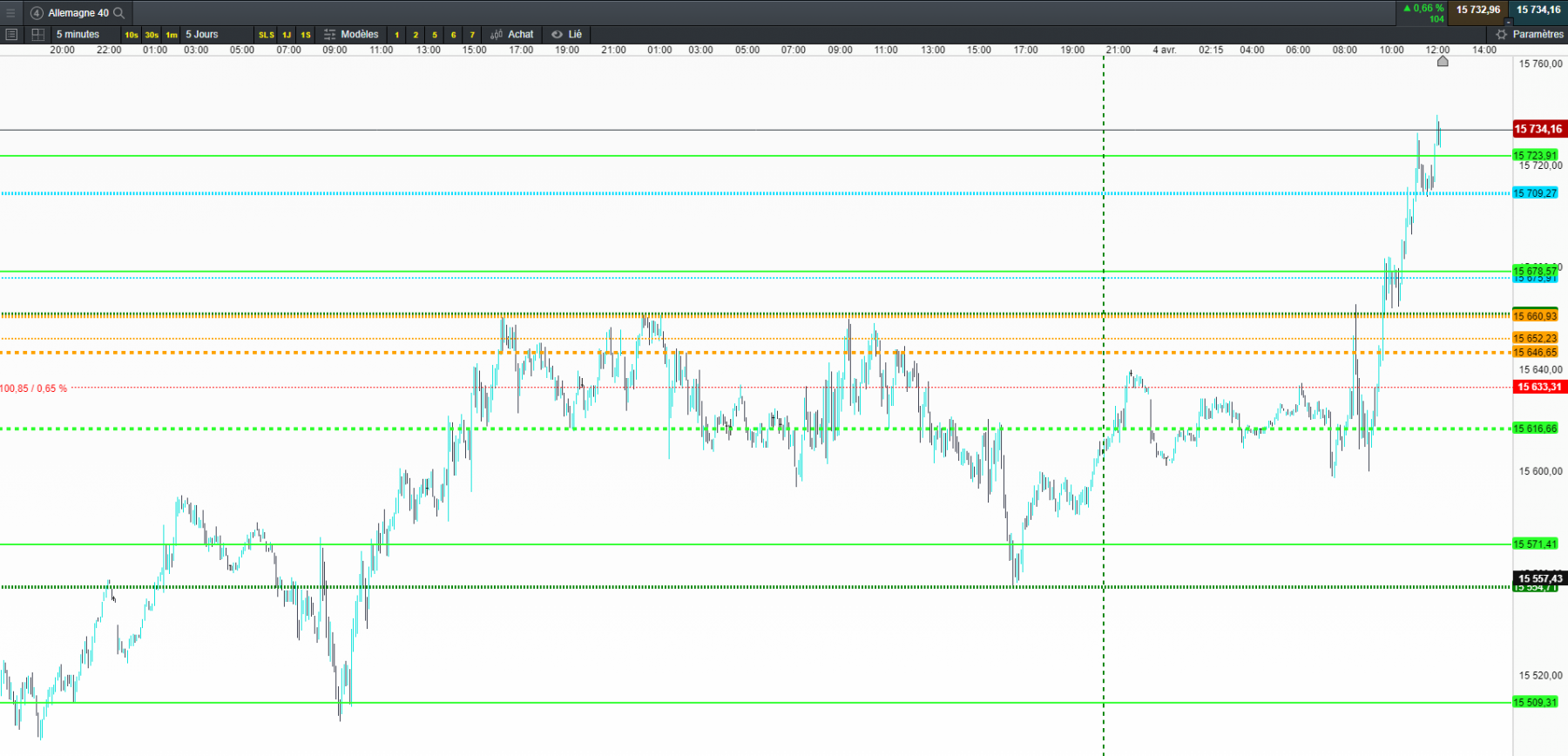This screenshot has height=756, width=1568.
Task: Select the 1J period shortcut
Action: click(287, 35)
